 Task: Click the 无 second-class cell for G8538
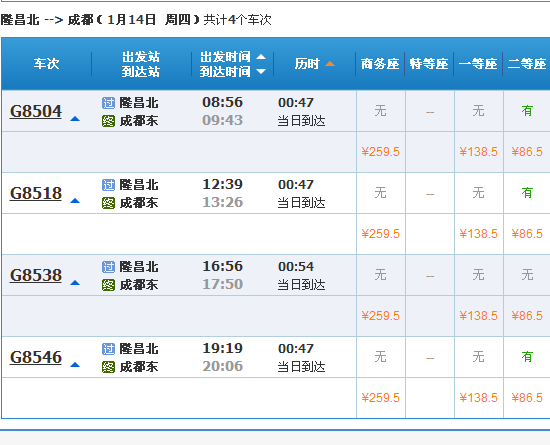527,275
